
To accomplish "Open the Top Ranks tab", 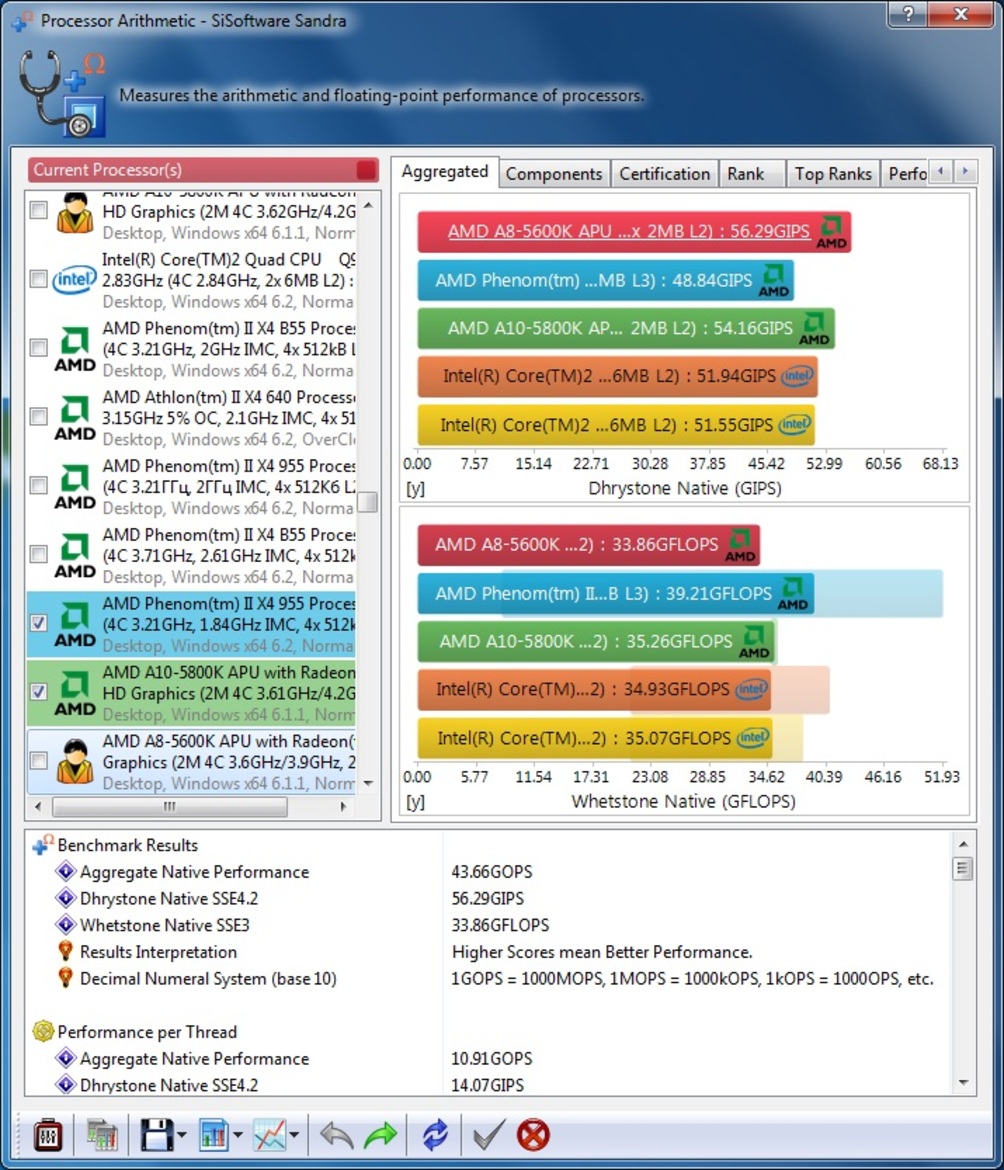I will click(832, 174).
